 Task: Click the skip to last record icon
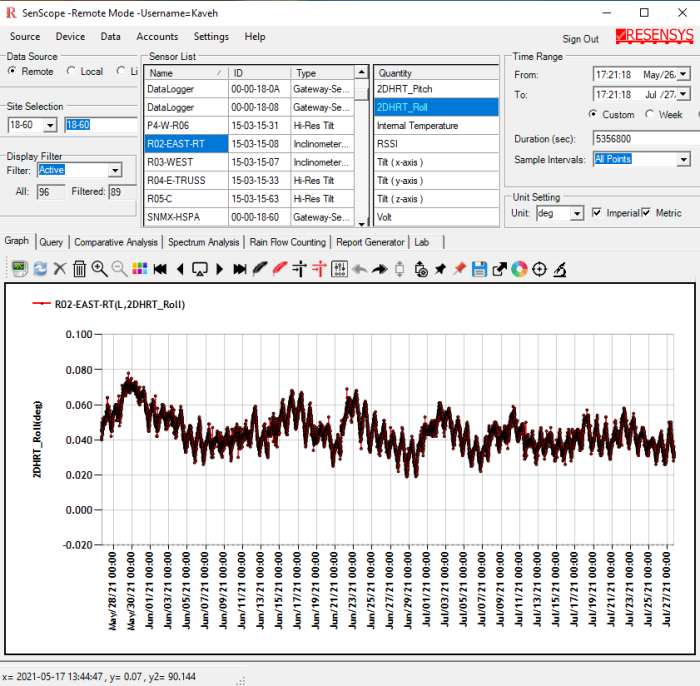(x=239, y=268)
